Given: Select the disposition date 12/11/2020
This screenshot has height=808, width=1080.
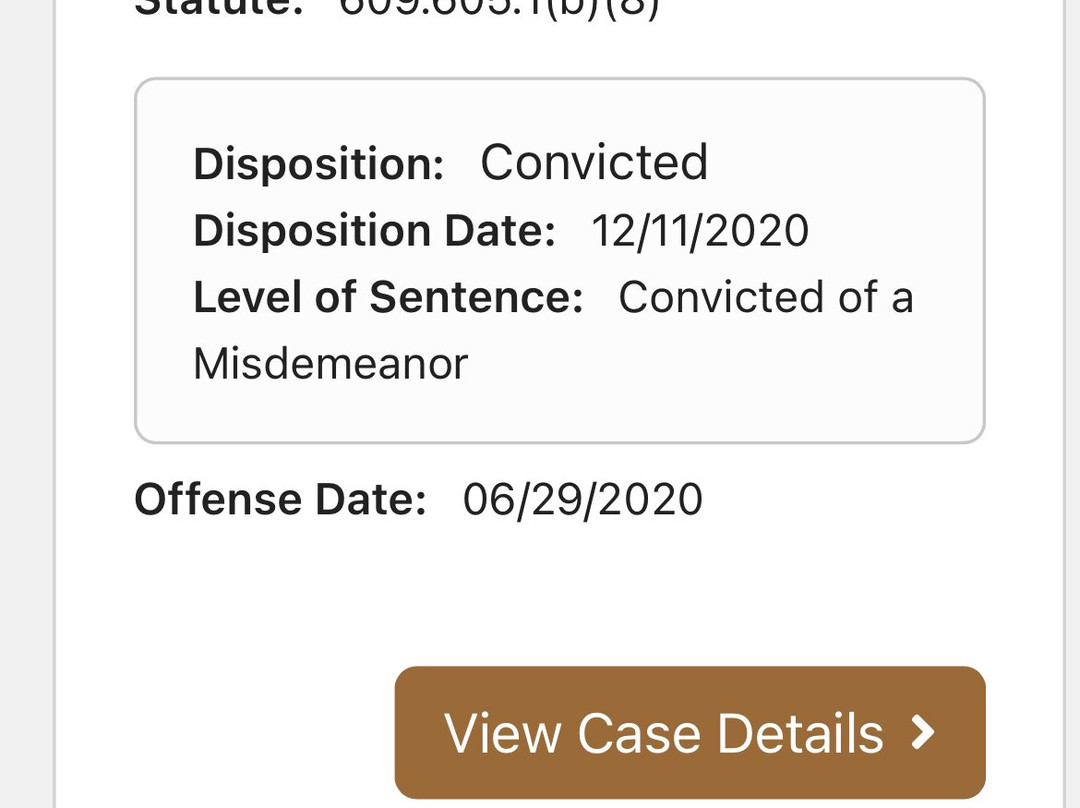Looking at the screenshot, I should tap(700, 231).
